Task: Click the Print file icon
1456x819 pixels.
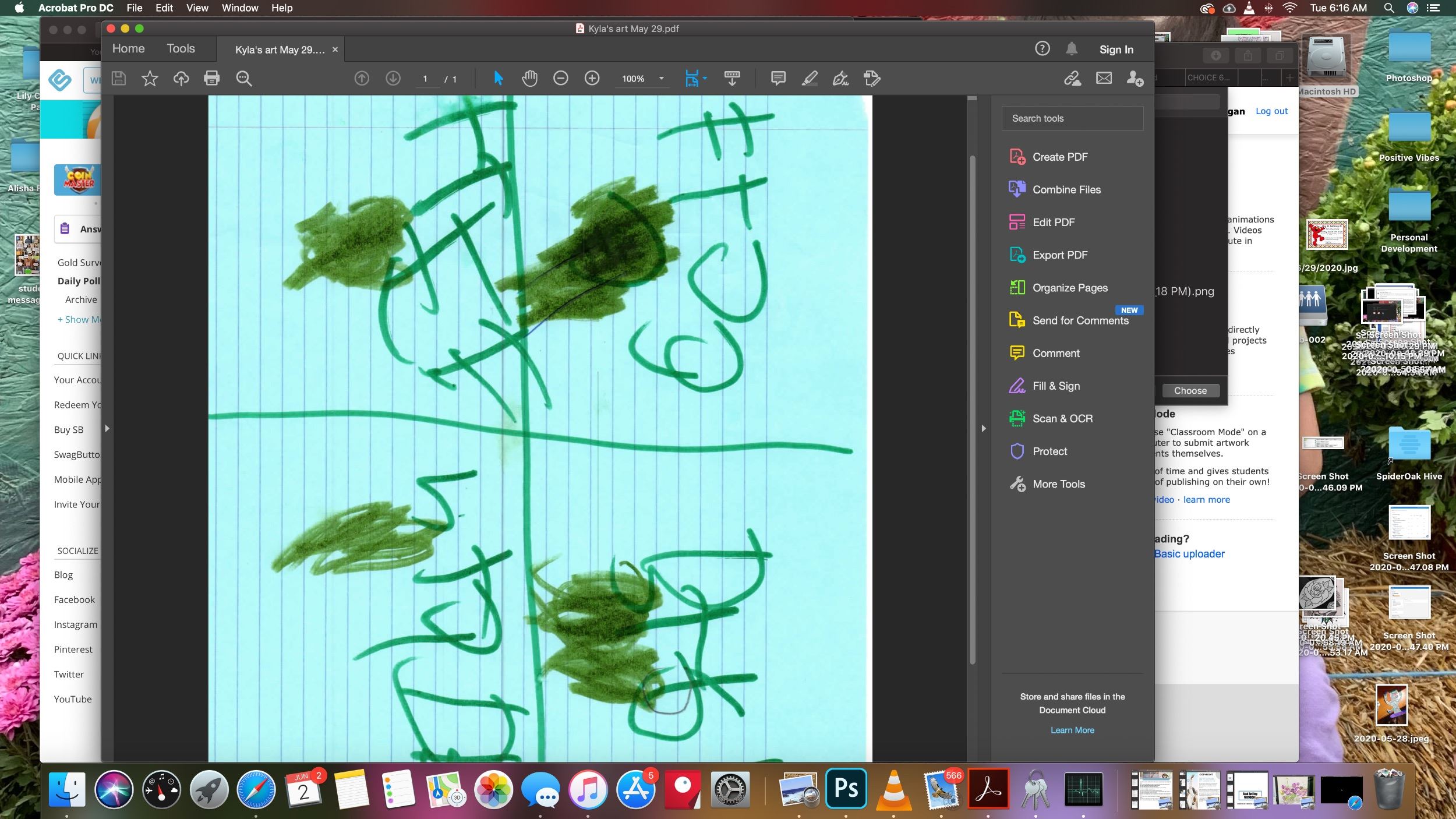Action: pos(212,78)
